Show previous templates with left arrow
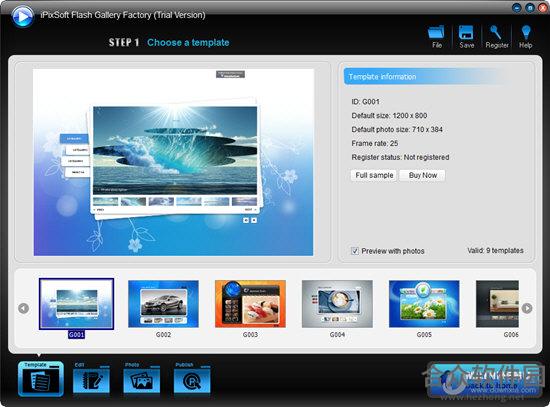The image size is (550, 407). 24,308
